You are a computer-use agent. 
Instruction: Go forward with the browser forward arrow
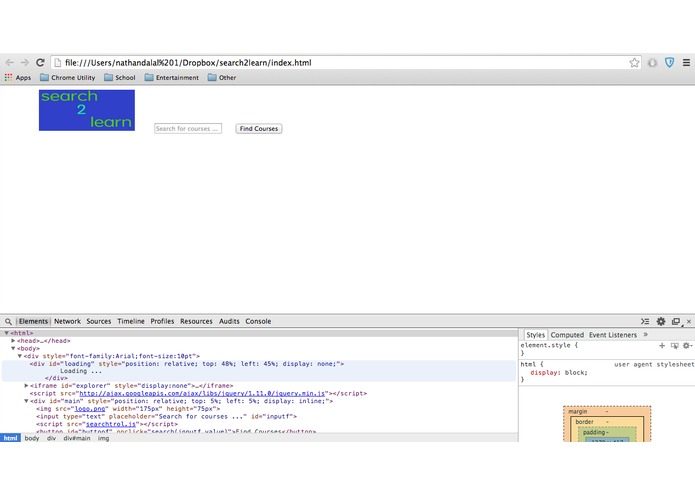coord(25,62)
